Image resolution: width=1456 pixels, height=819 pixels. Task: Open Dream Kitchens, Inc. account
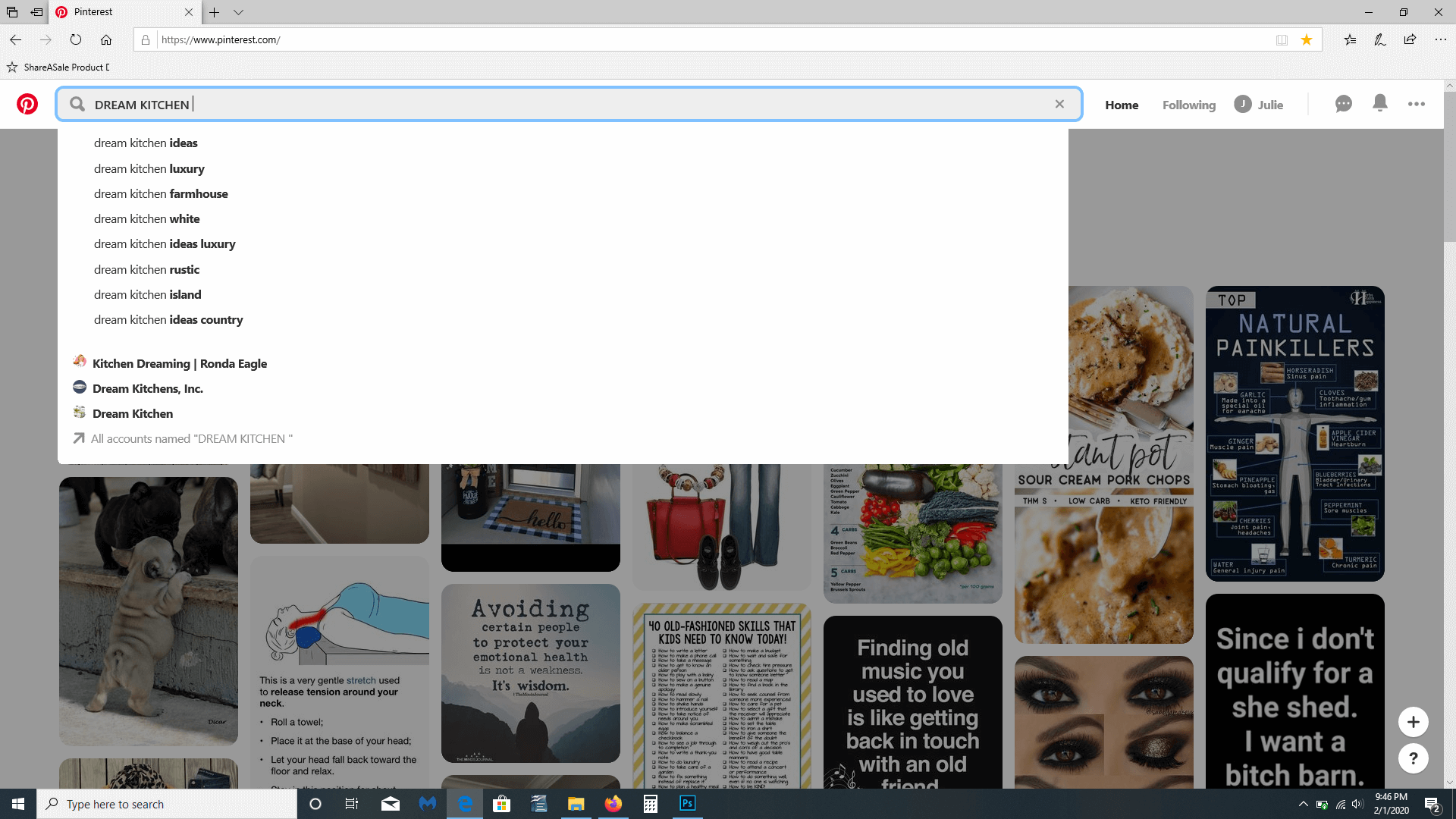tap(147, 388)
